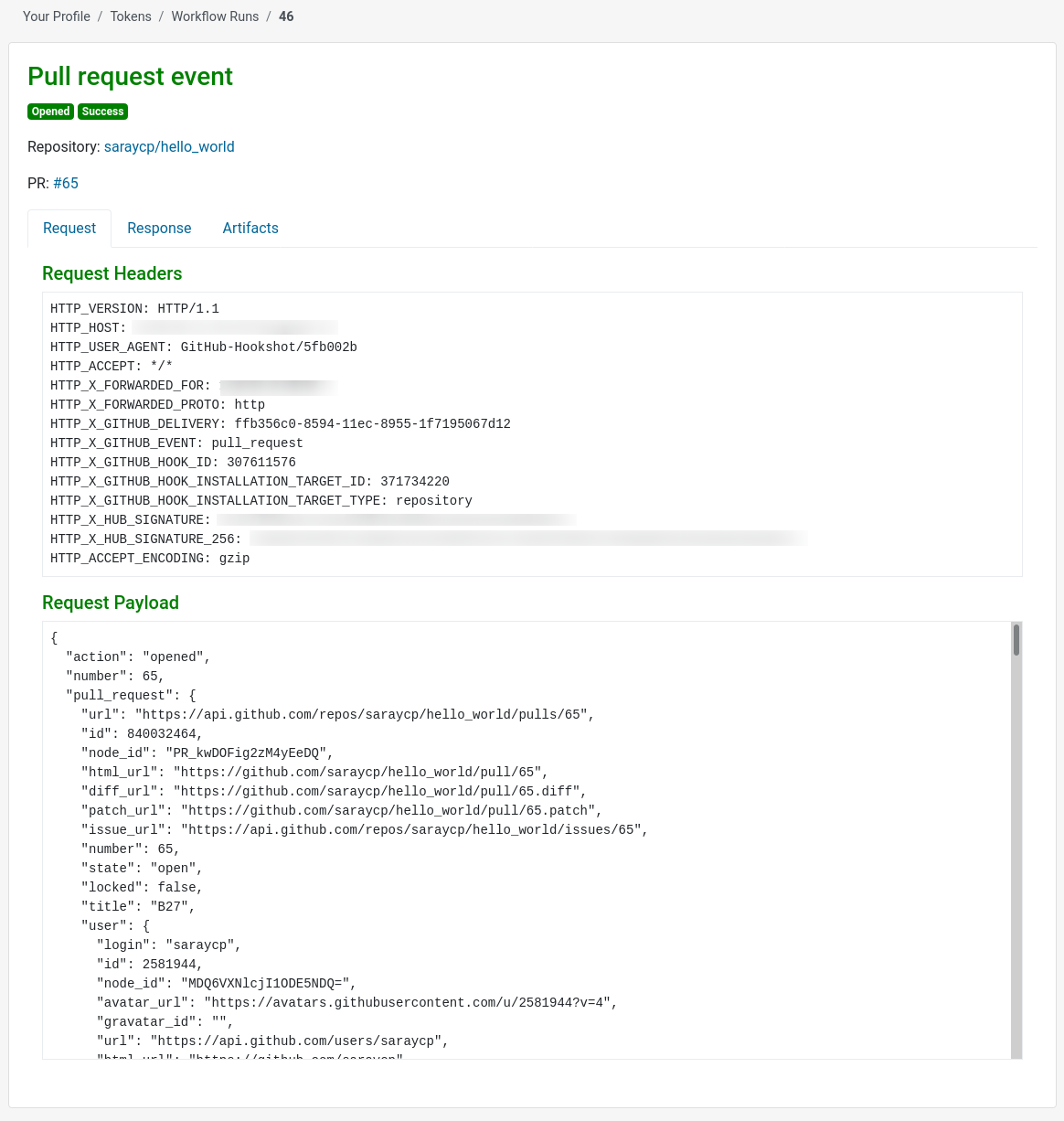Click the avatar_url link for user saraycp
Image resolution: width=1064 pixels, height=1121 pixels.
pos(409,1002)
